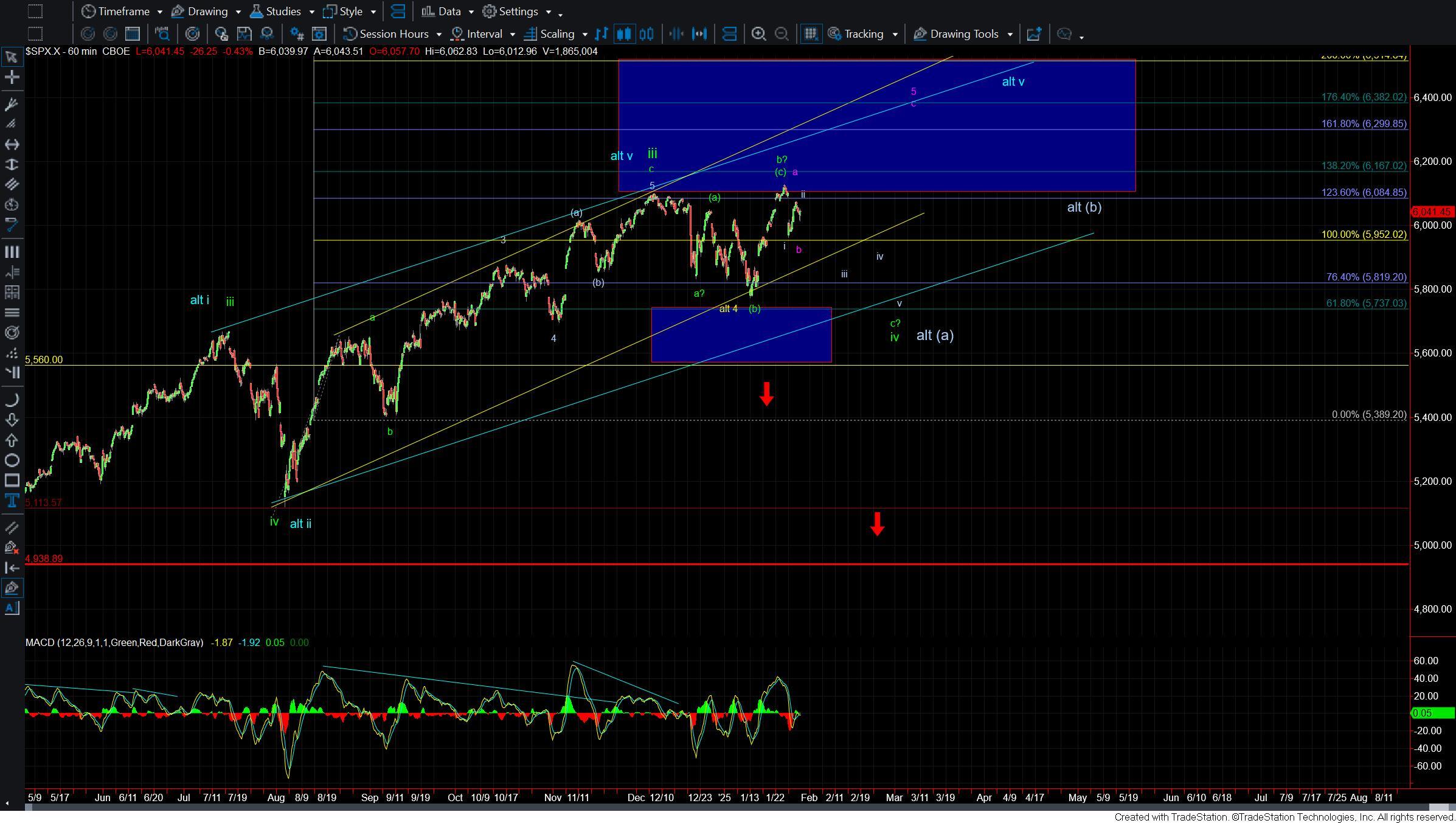This screenshot has width=1456, height=823.
Task: Expand Session Hours dropdown
Action: tap(440, 34)
